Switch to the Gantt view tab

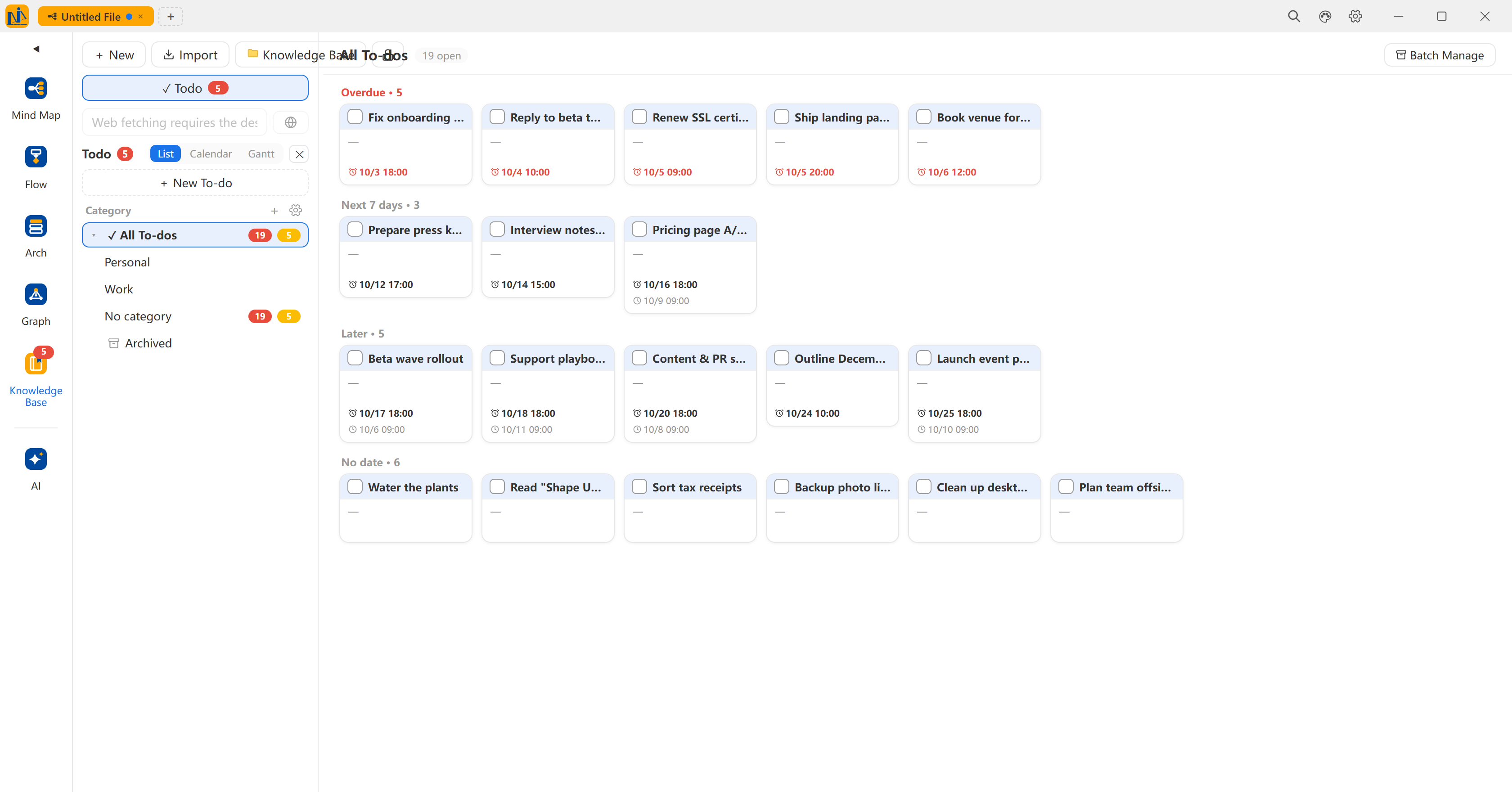pos(261,154)
